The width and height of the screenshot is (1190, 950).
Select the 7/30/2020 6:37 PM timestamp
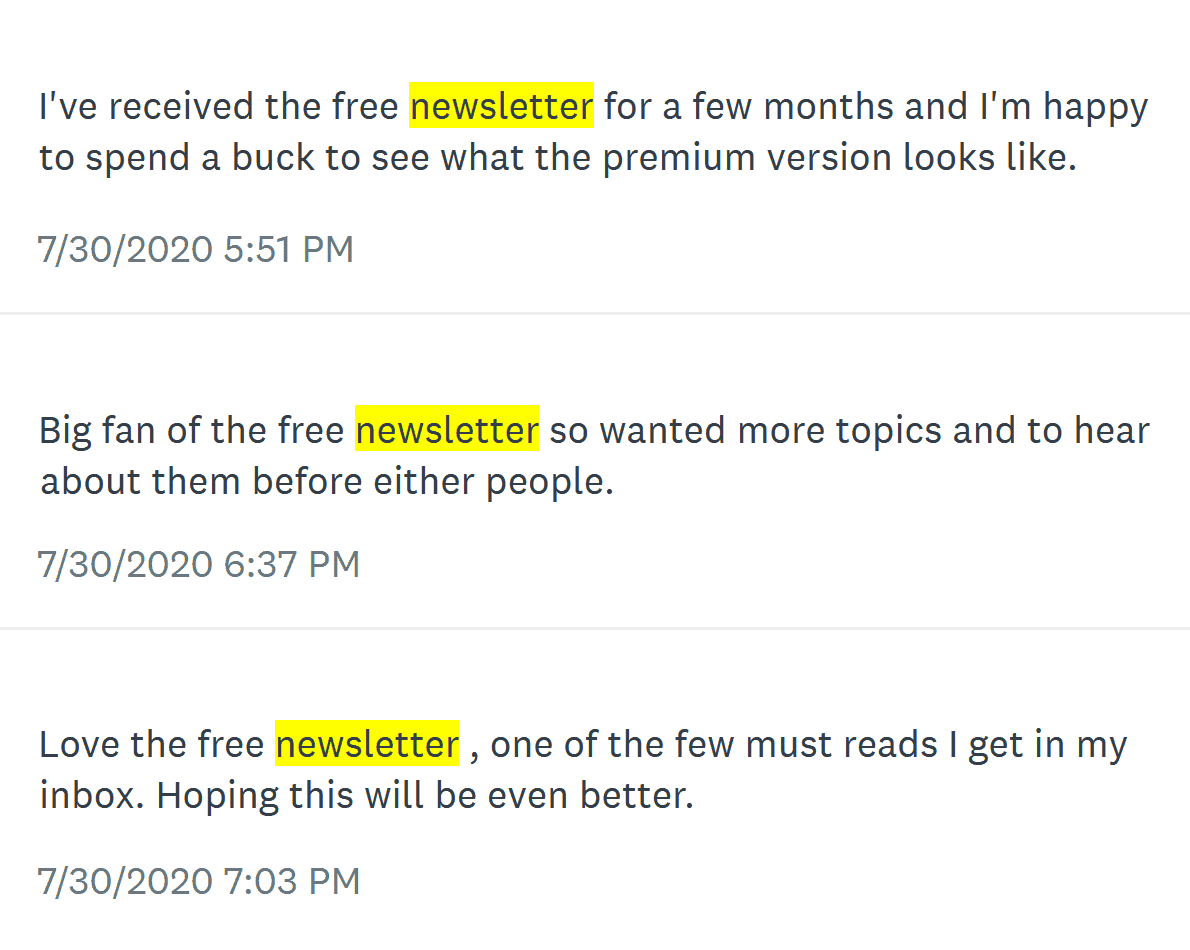tap(199, 564)
